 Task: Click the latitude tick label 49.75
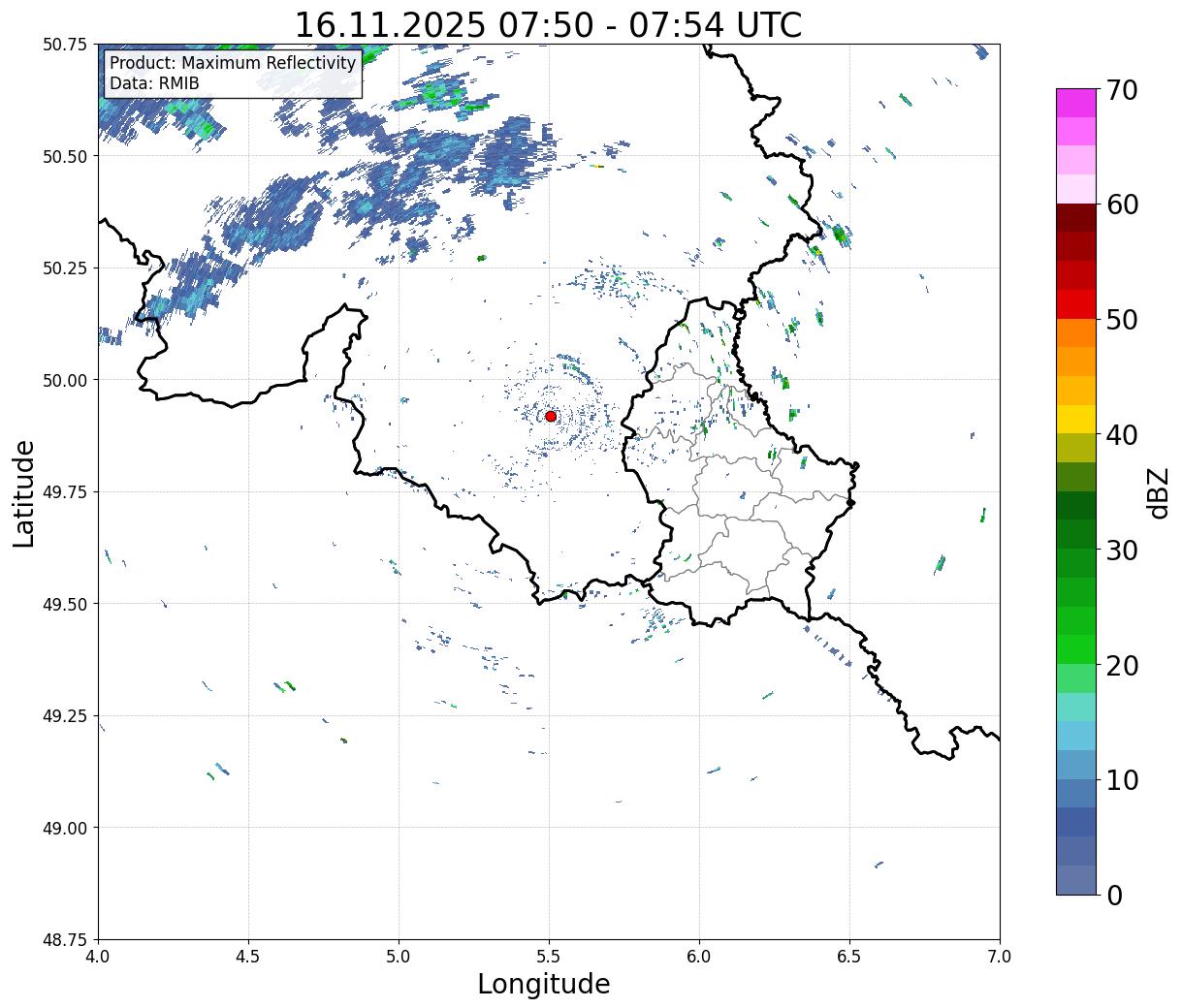point(65,492)
